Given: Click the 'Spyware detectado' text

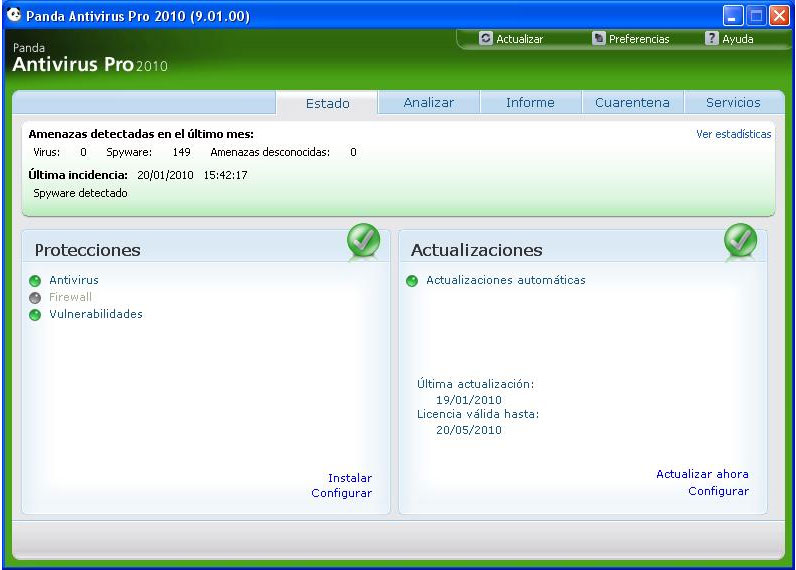Looking at the screenshot, I should coord(80,193).
